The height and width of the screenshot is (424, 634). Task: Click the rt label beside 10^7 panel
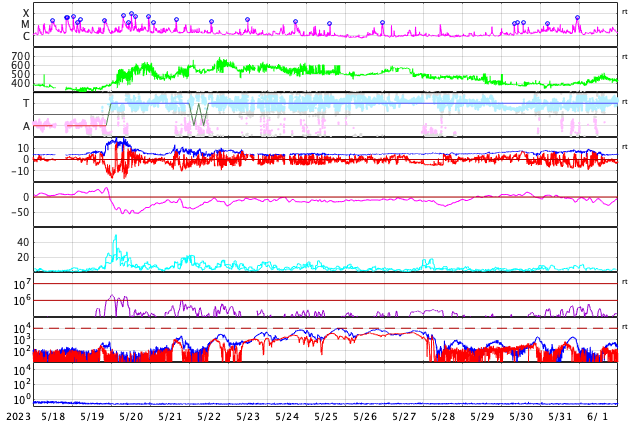625,282
